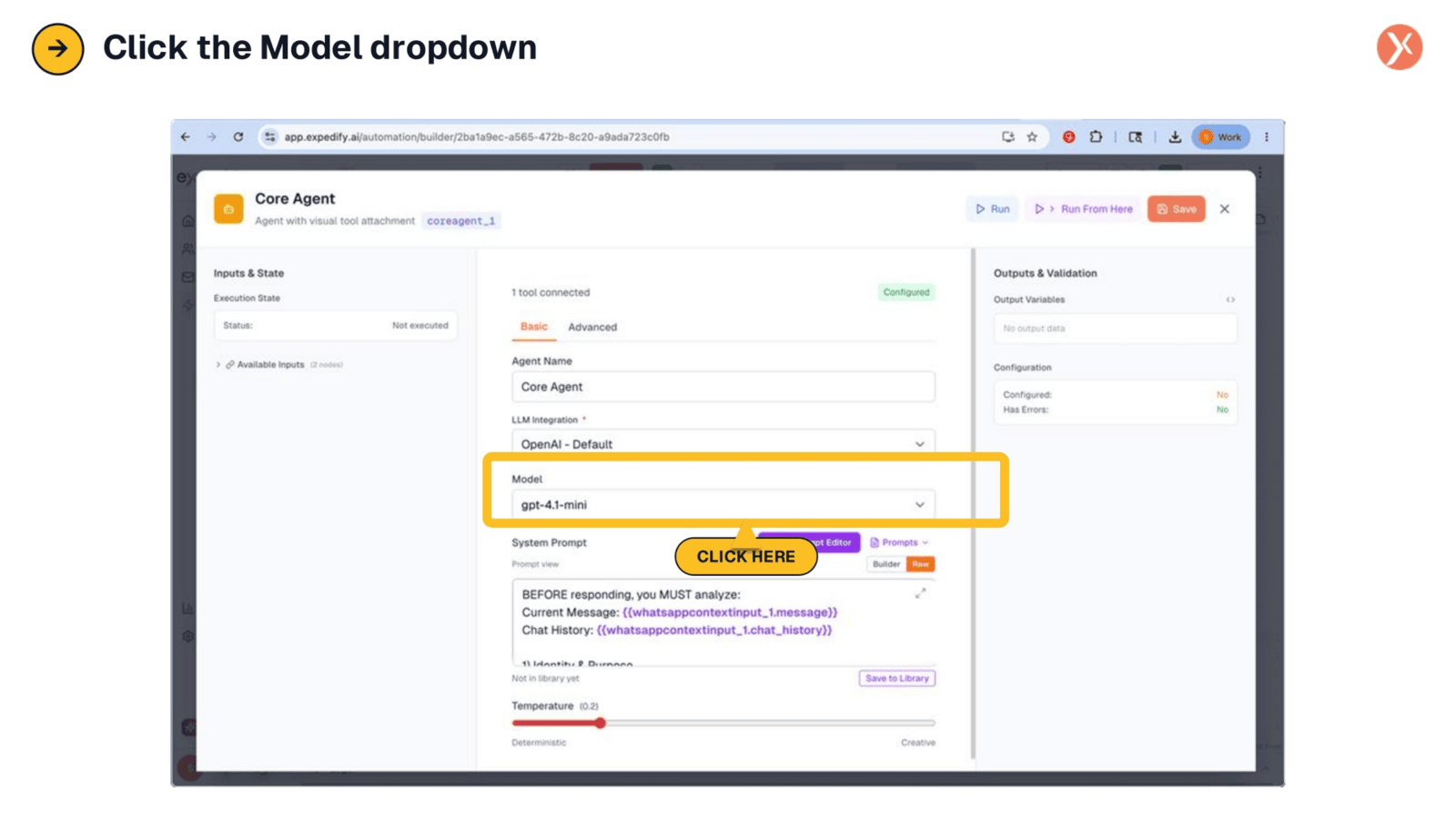Click Save to Library button
1456x819 pixels.
(x=897, y=678)
